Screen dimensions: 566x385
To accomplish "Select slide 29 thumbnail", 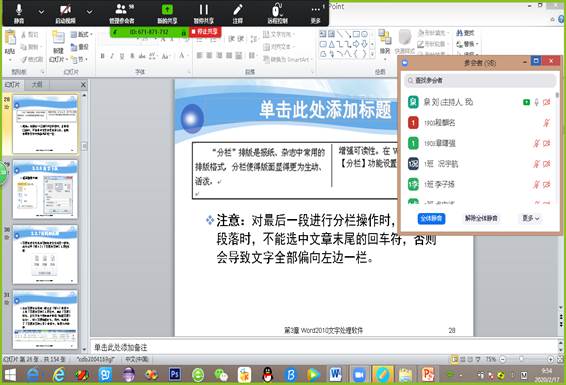I will tap(45, 189).
